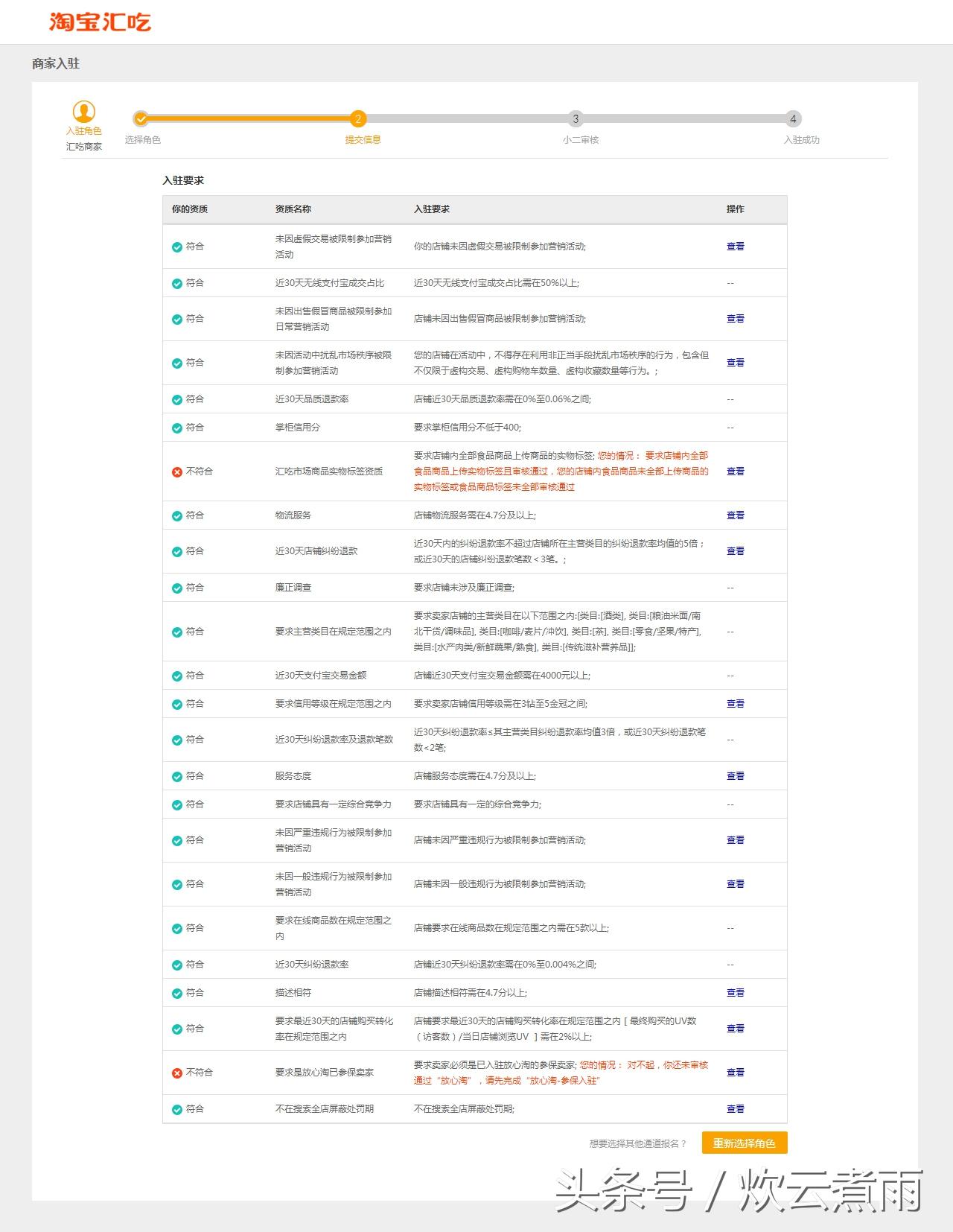Click green check icon for 掌柜信用分 row
This screenshot has height=1232, width=953.
[177, 428]
